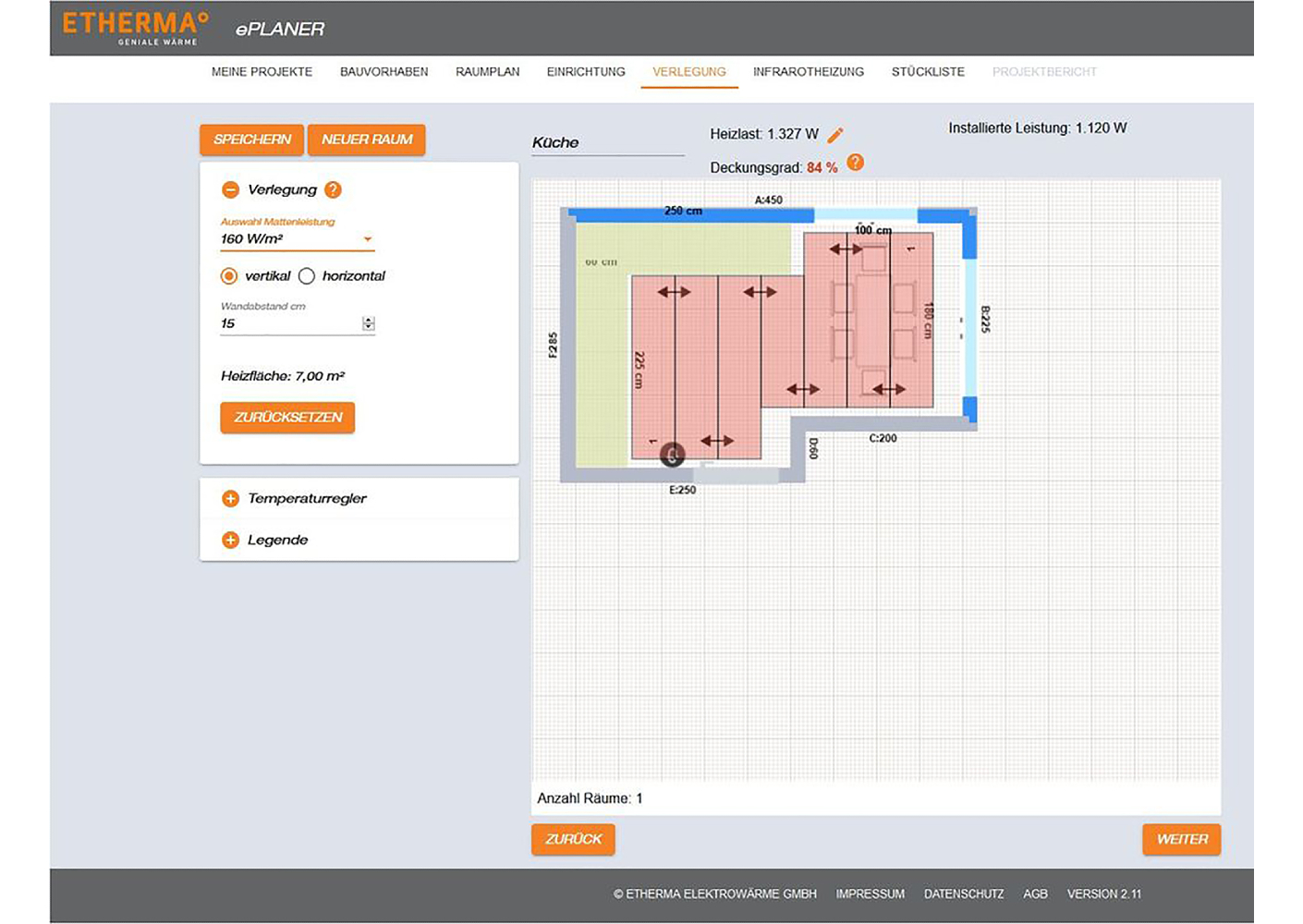Click the dark thermostat marker in floor plan
The height and width of the screenshot is (924, 1303).
pos(673,455)
